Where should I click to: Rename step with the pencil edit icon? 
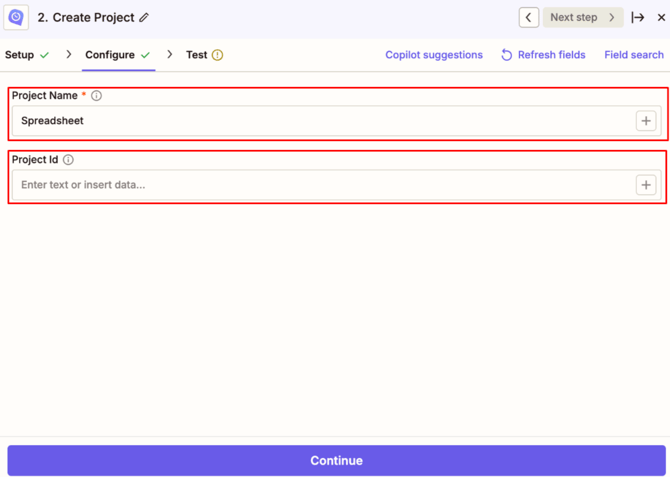click(x=144, y=18)
